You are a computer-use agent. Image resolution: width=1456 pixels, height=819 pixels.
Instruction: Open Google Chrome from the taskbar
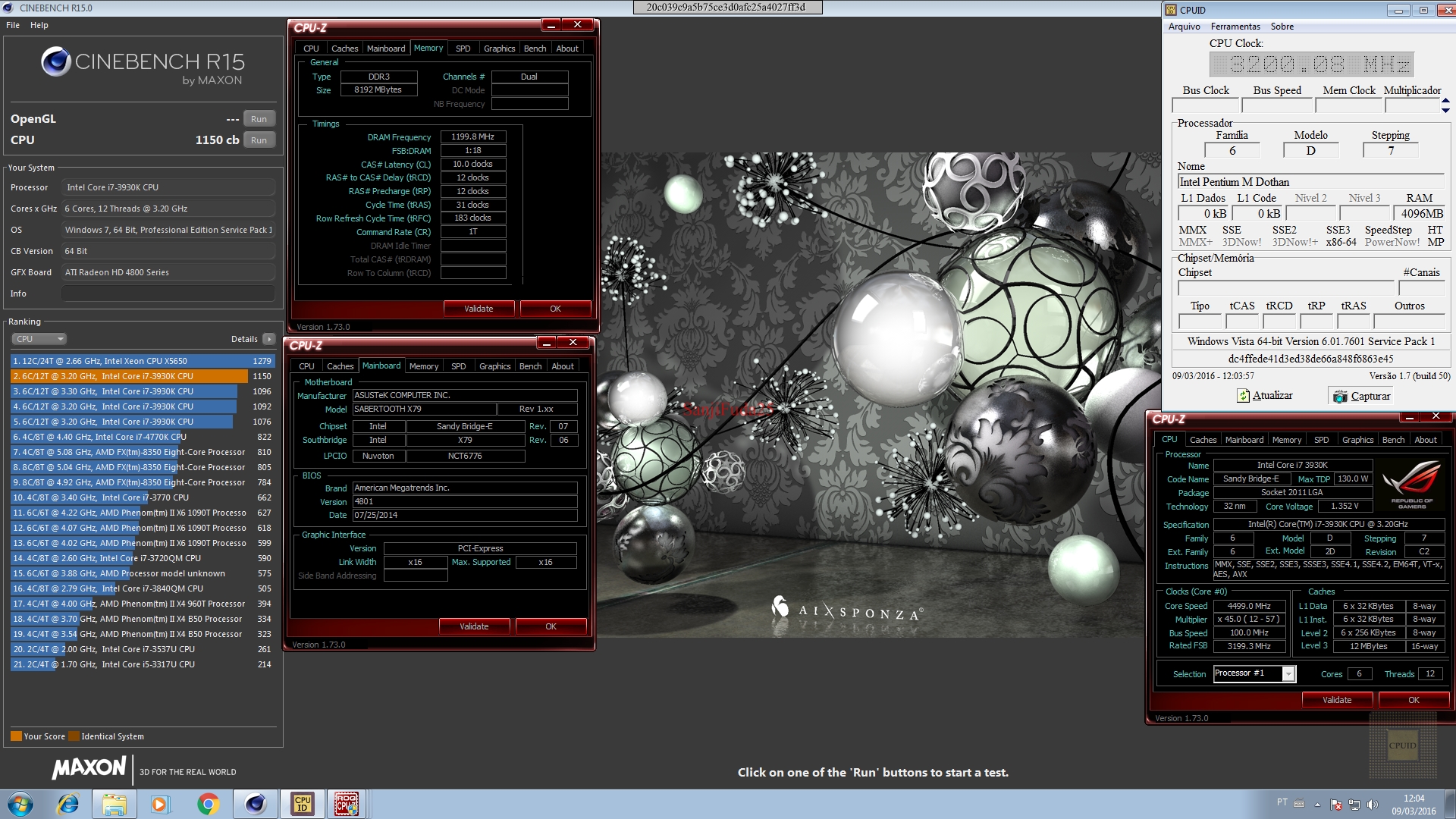pos(208,804)
